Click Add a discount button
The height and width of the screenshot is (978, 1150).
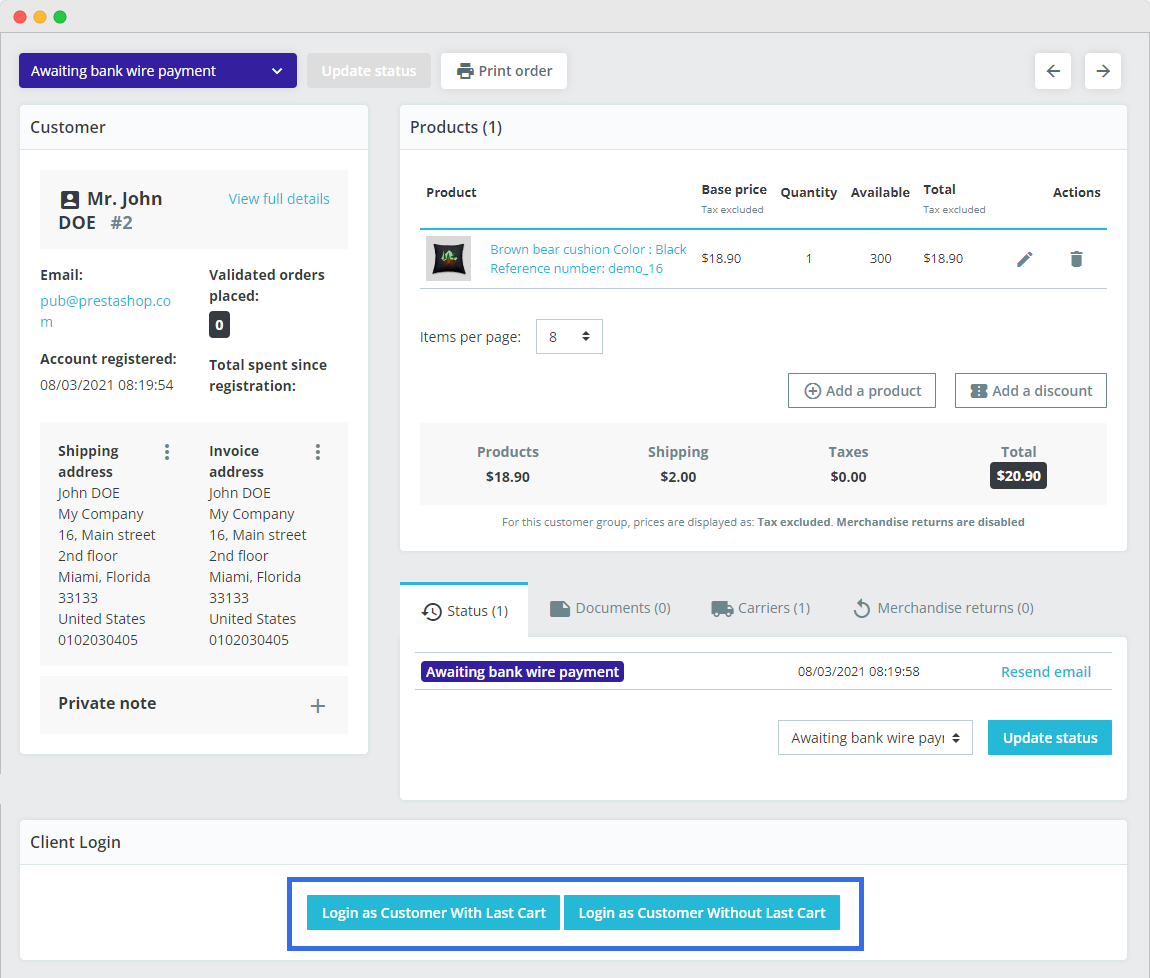click(1031, 391)
